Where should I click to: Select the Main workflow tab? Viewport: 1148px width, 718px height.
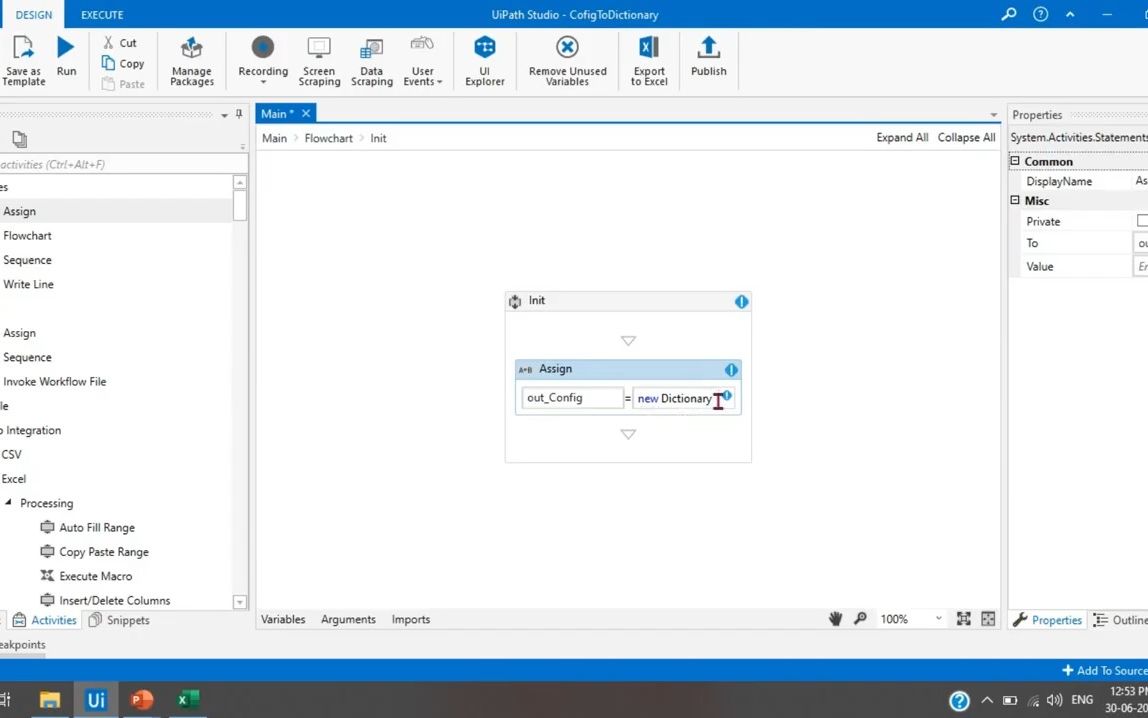(277, 113)
